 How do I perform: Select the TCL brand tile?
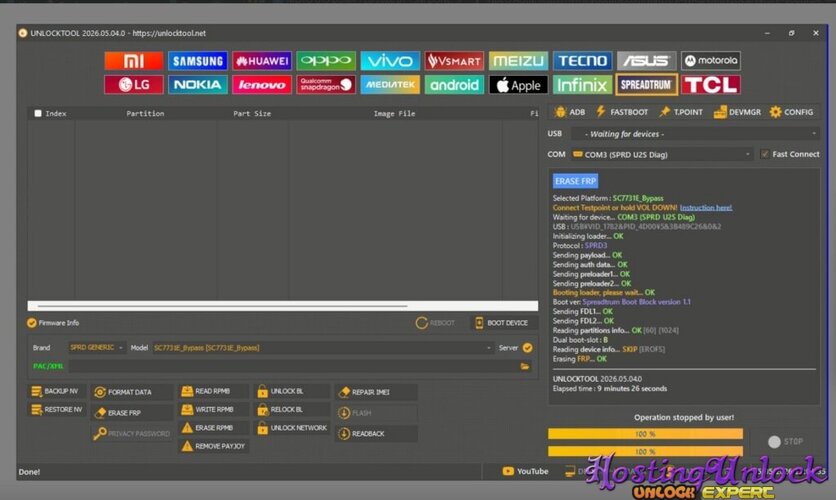711,85
